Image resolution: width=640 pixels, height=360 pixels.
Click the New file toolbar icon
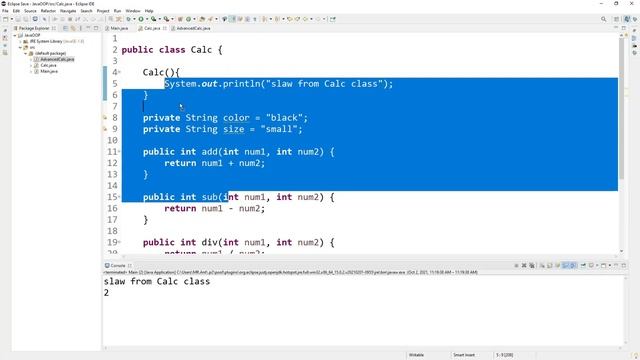point(5,19)
